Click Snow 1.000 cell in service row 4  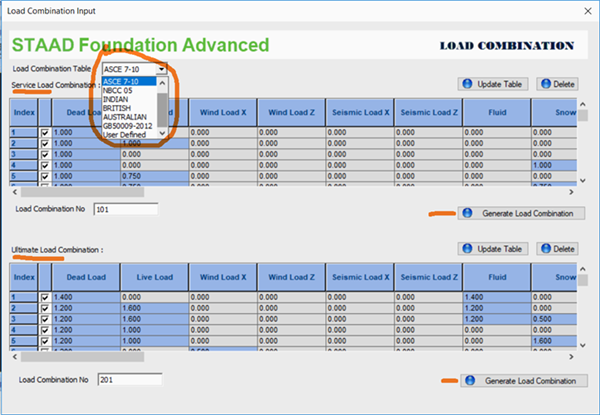[554, 165]
